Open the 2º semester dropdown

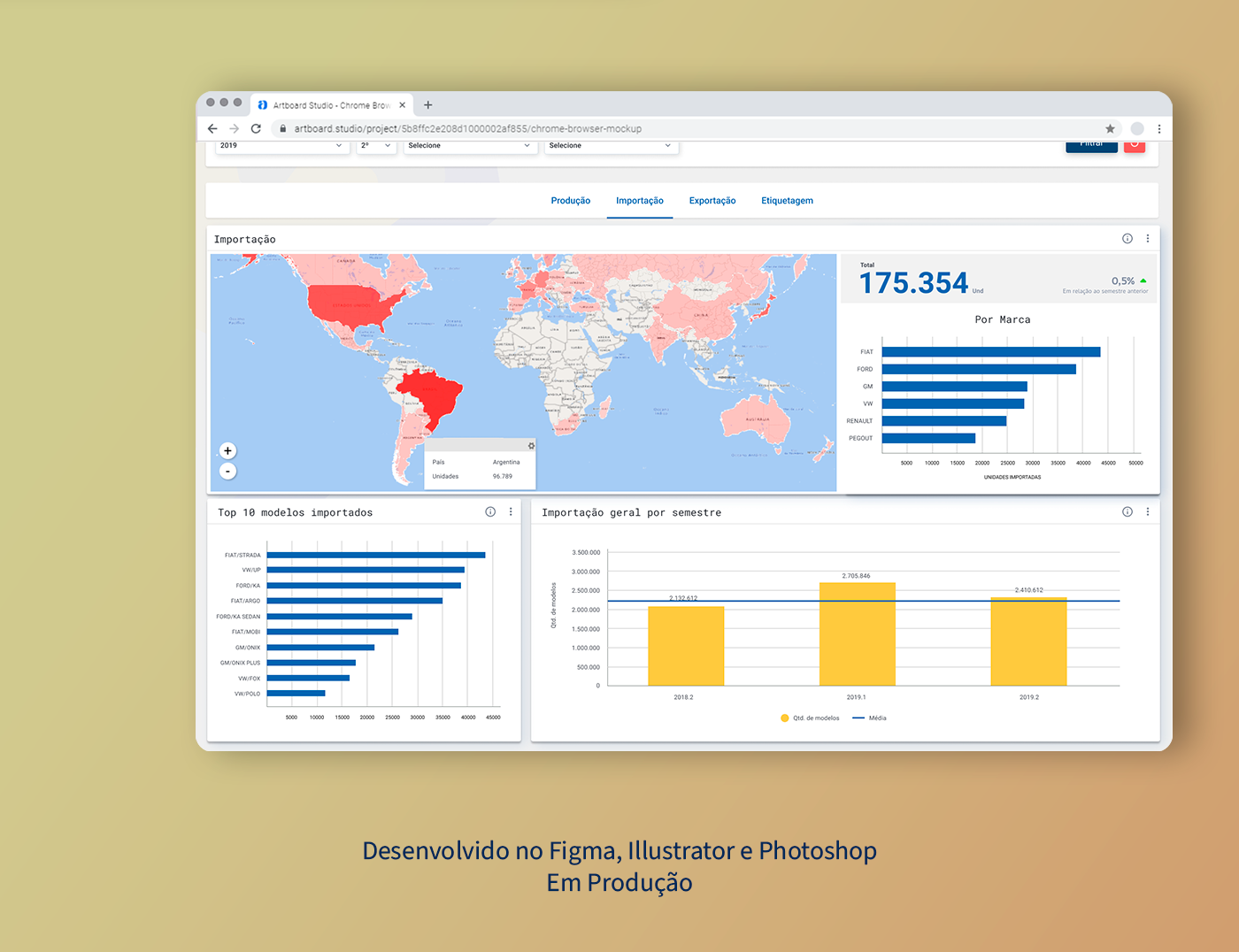coord(376,146)
